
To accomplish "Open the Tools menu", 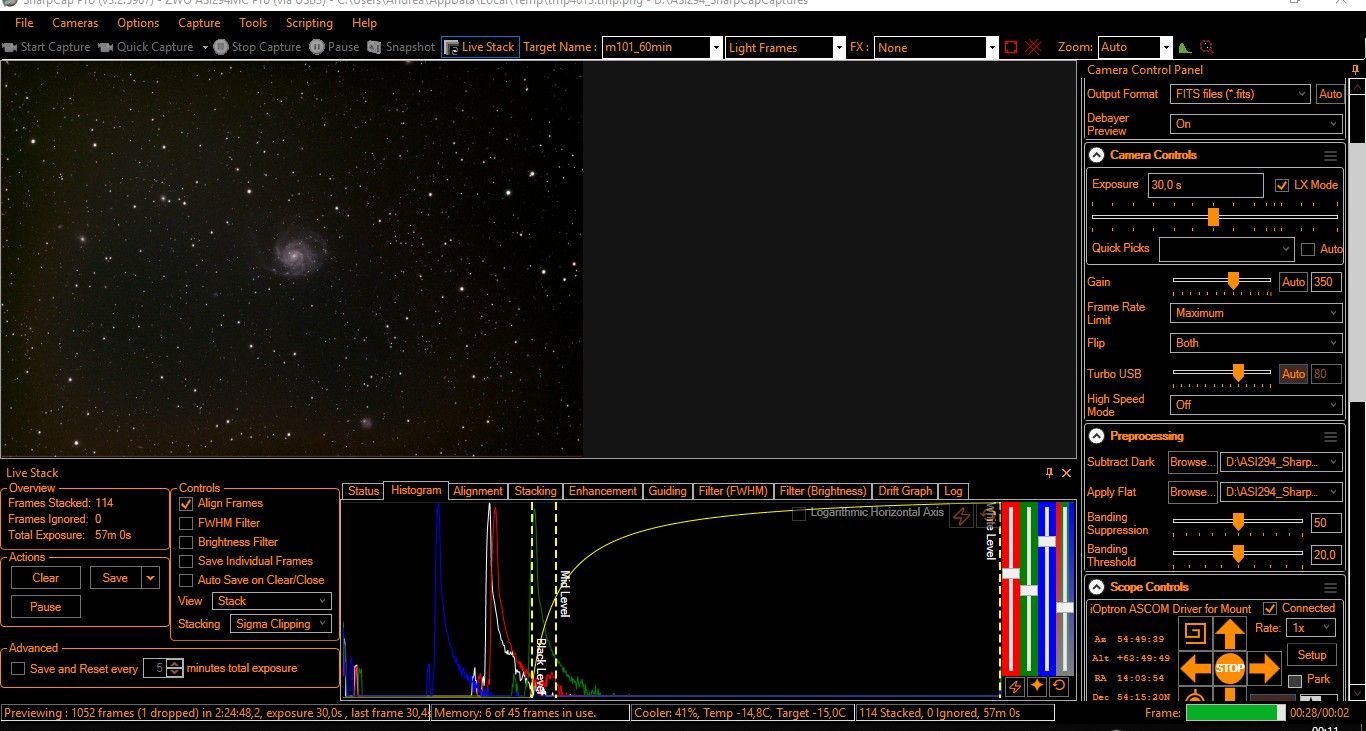I will (x=253, y=23).
